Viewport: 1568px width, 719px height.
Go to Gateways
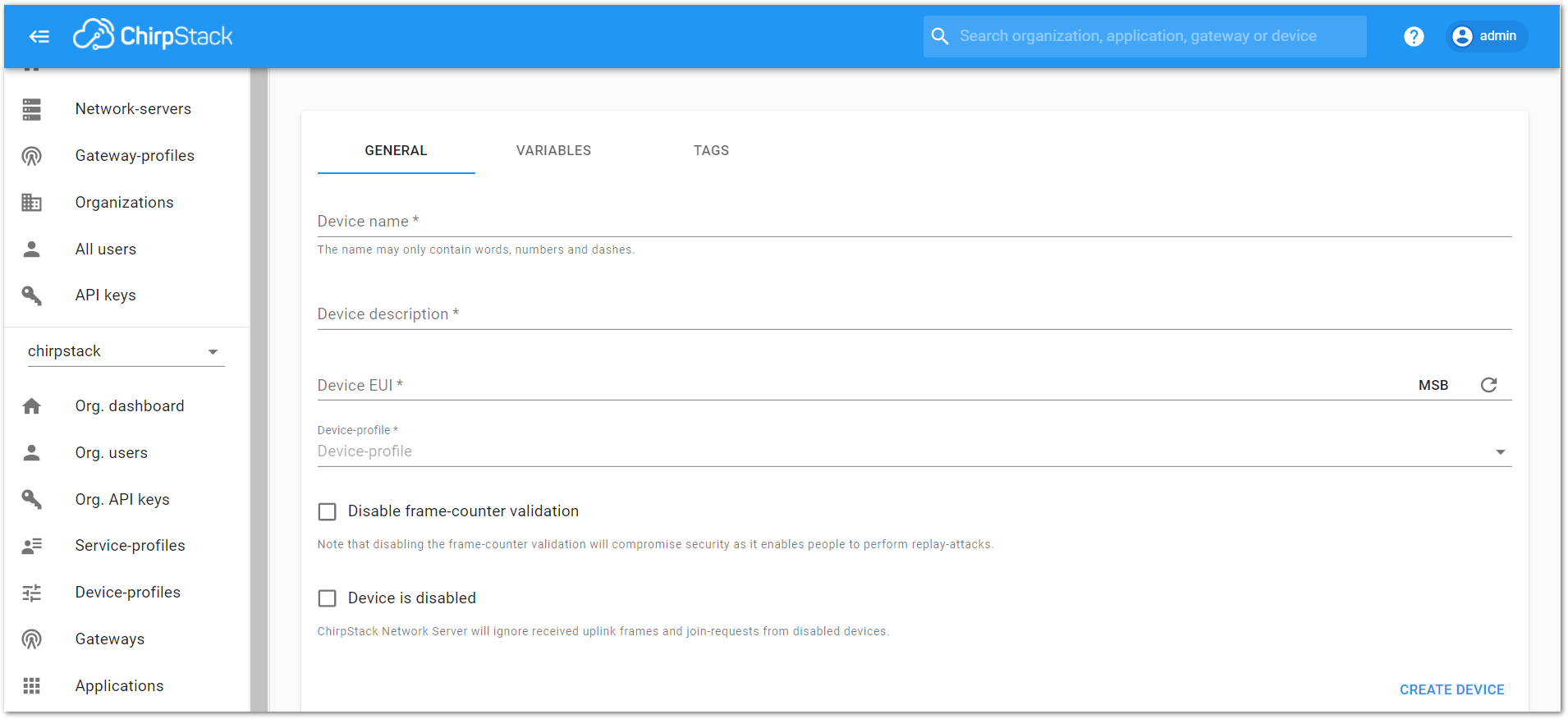127,639
